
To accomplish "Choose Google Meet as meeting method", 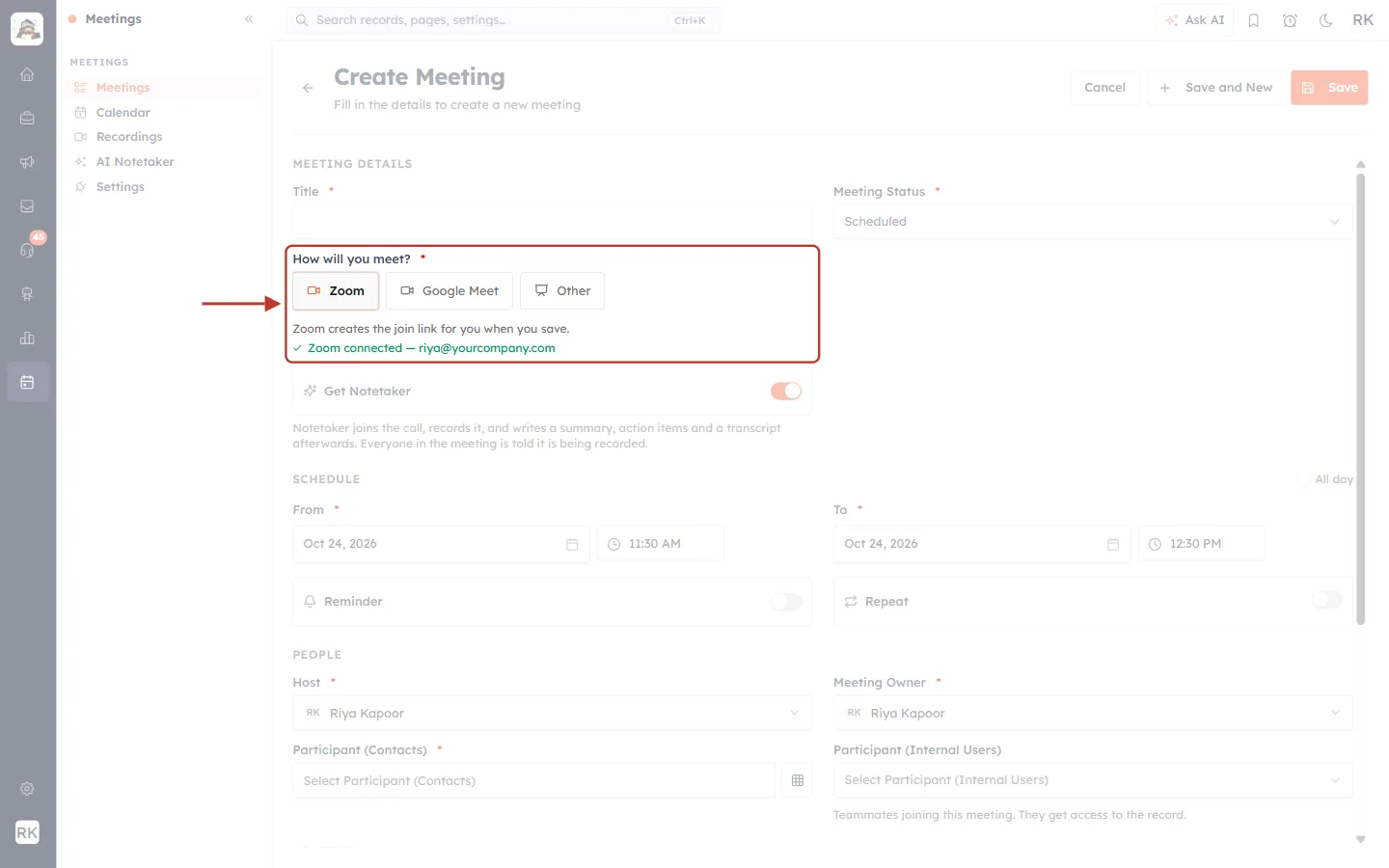I will [x=449, y=291].
